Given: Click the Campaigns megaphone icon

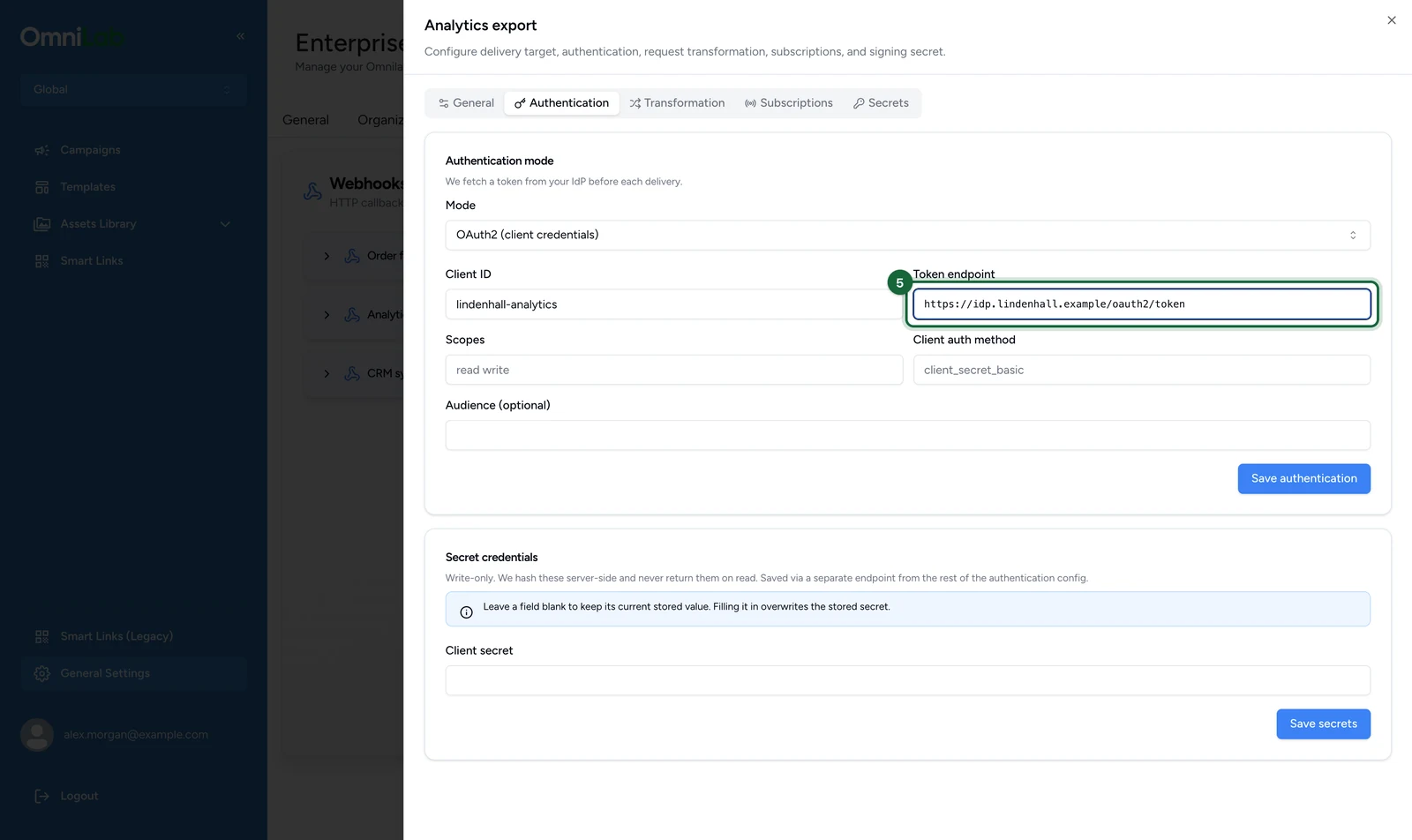Looking at the screenshot, I should [41, 150].
